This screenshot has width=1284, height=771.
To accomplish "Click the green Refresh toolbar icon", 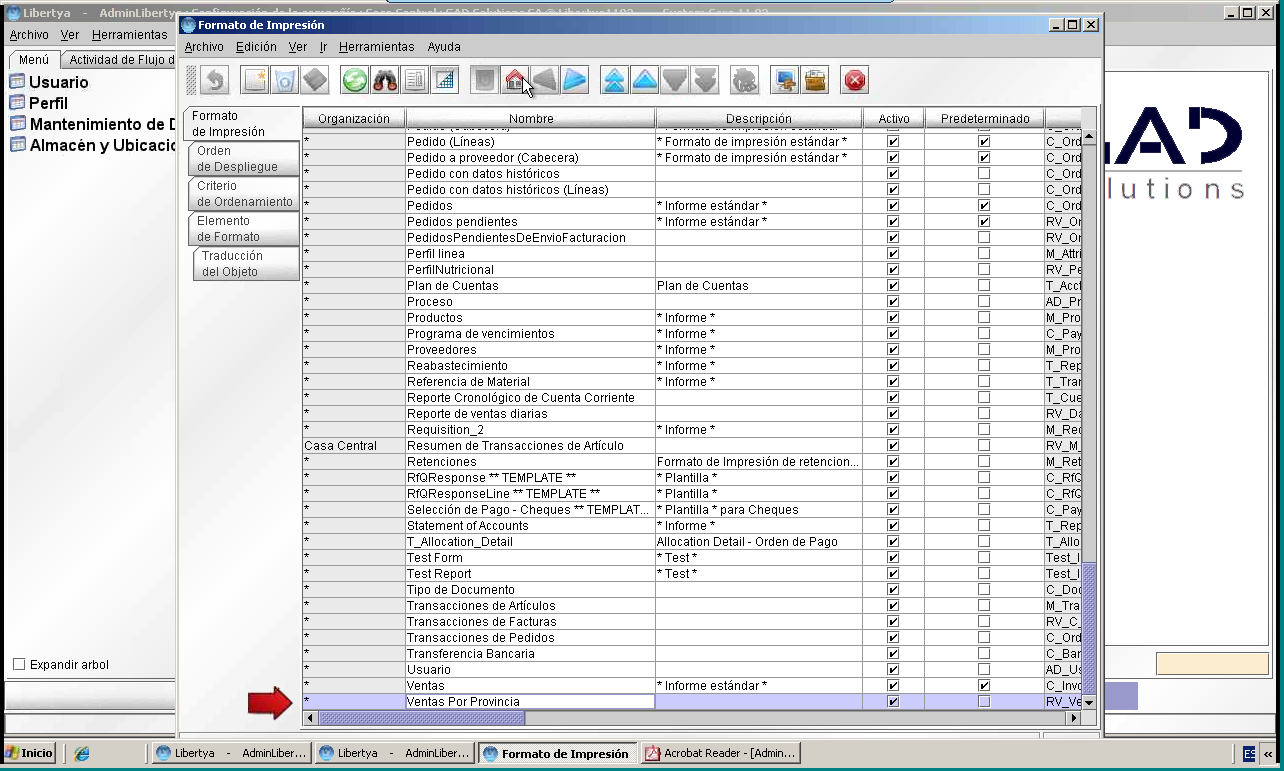I will (354, 80).
